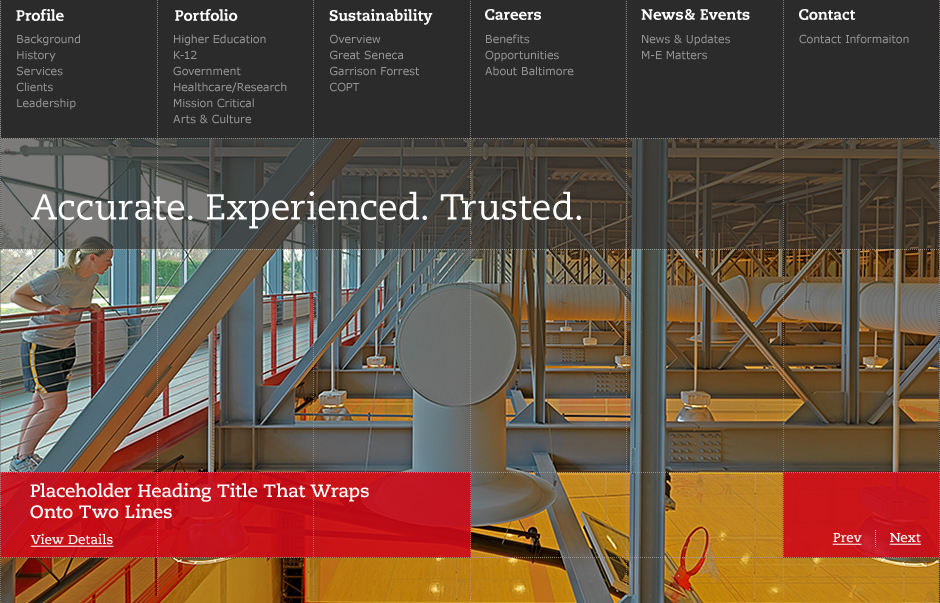Open the M-E Matters link

tap(673, 55)
